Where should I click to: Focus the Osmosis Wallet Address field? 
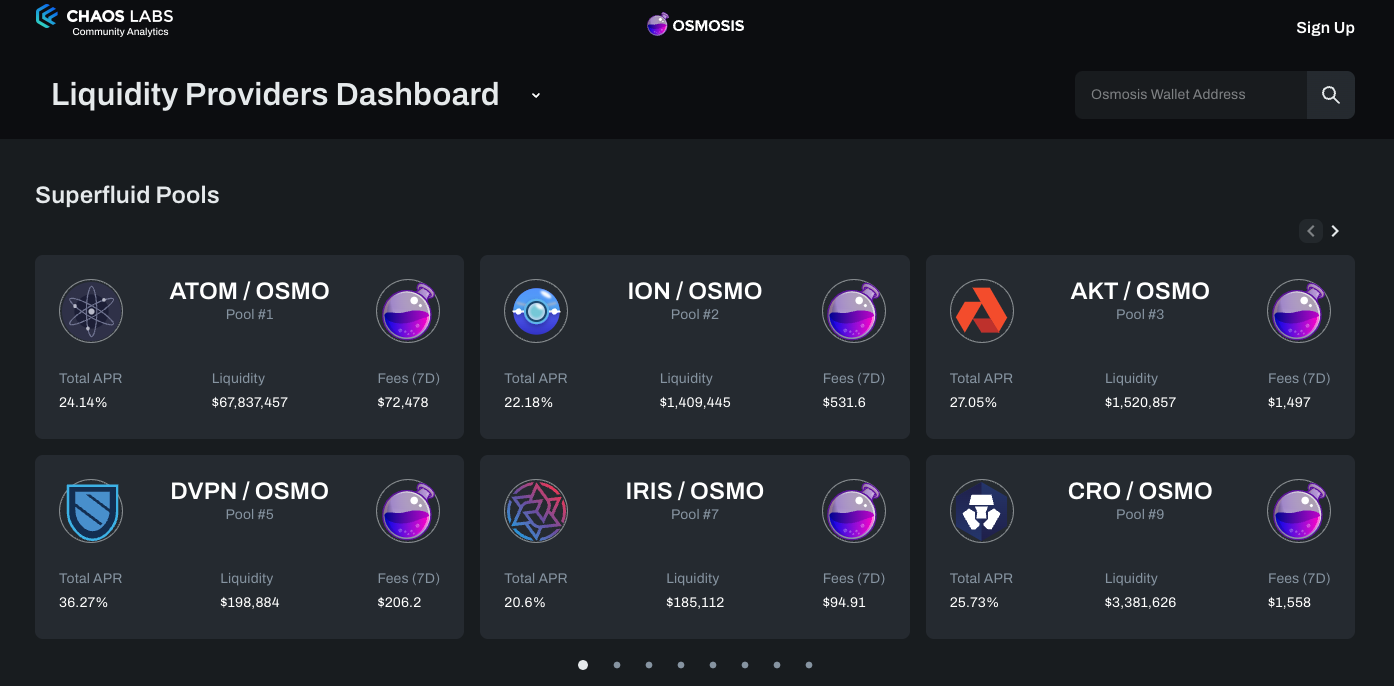(1191, 95)
